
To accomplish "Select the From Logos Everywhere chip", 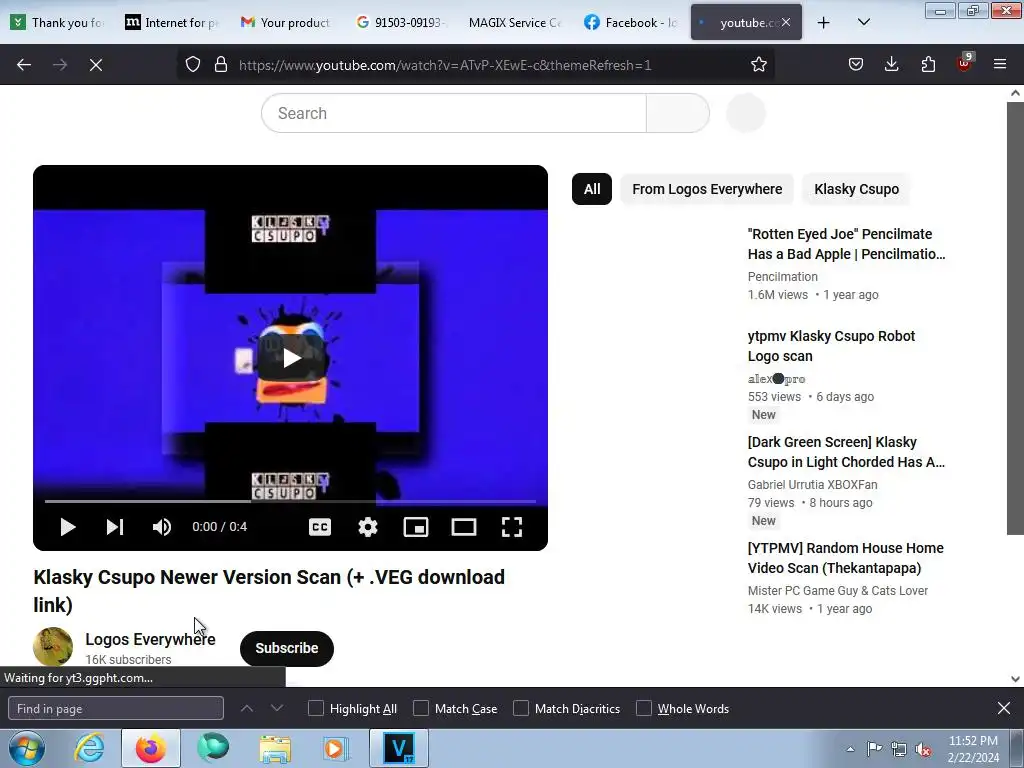I will (707, 189).
